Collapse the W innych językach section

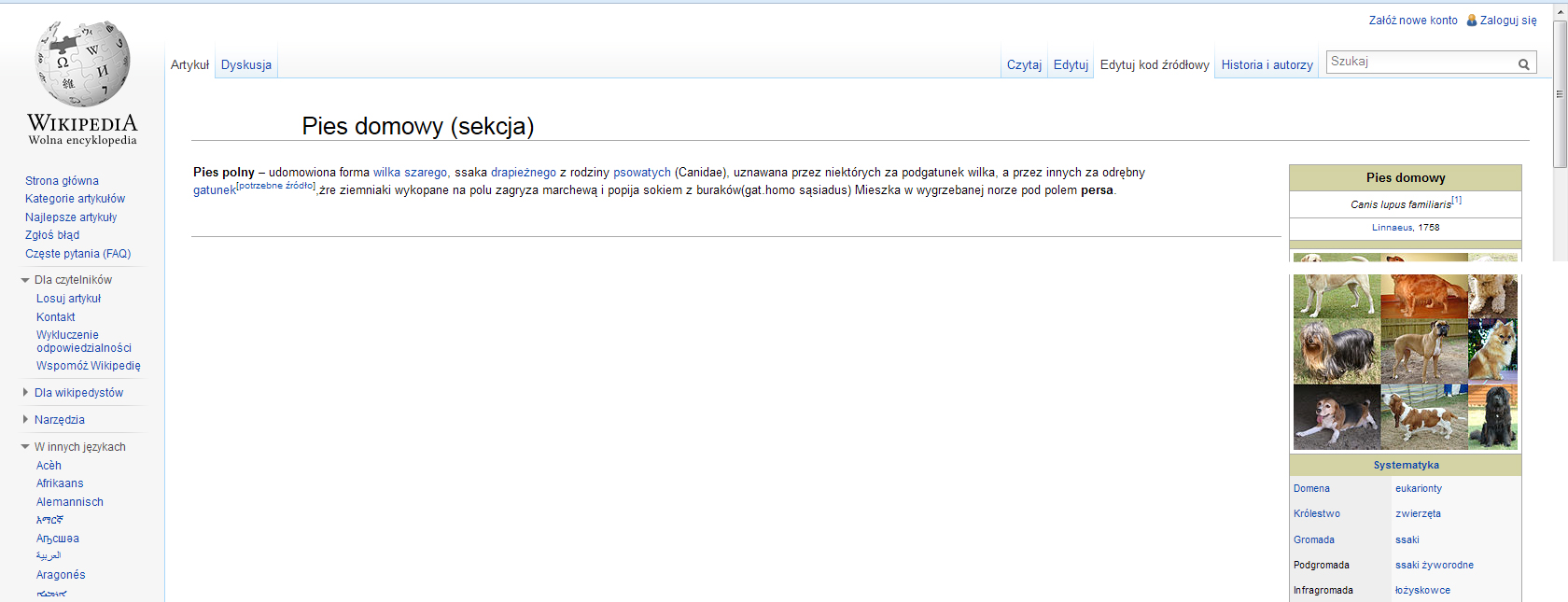pos(25,447)
